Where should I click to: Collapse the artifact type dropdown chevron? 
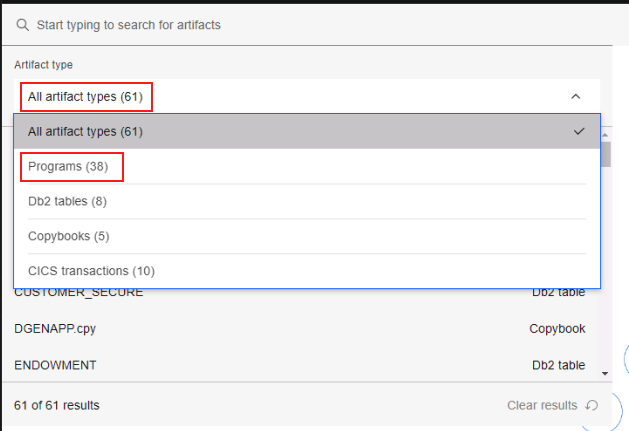[576, 97]
